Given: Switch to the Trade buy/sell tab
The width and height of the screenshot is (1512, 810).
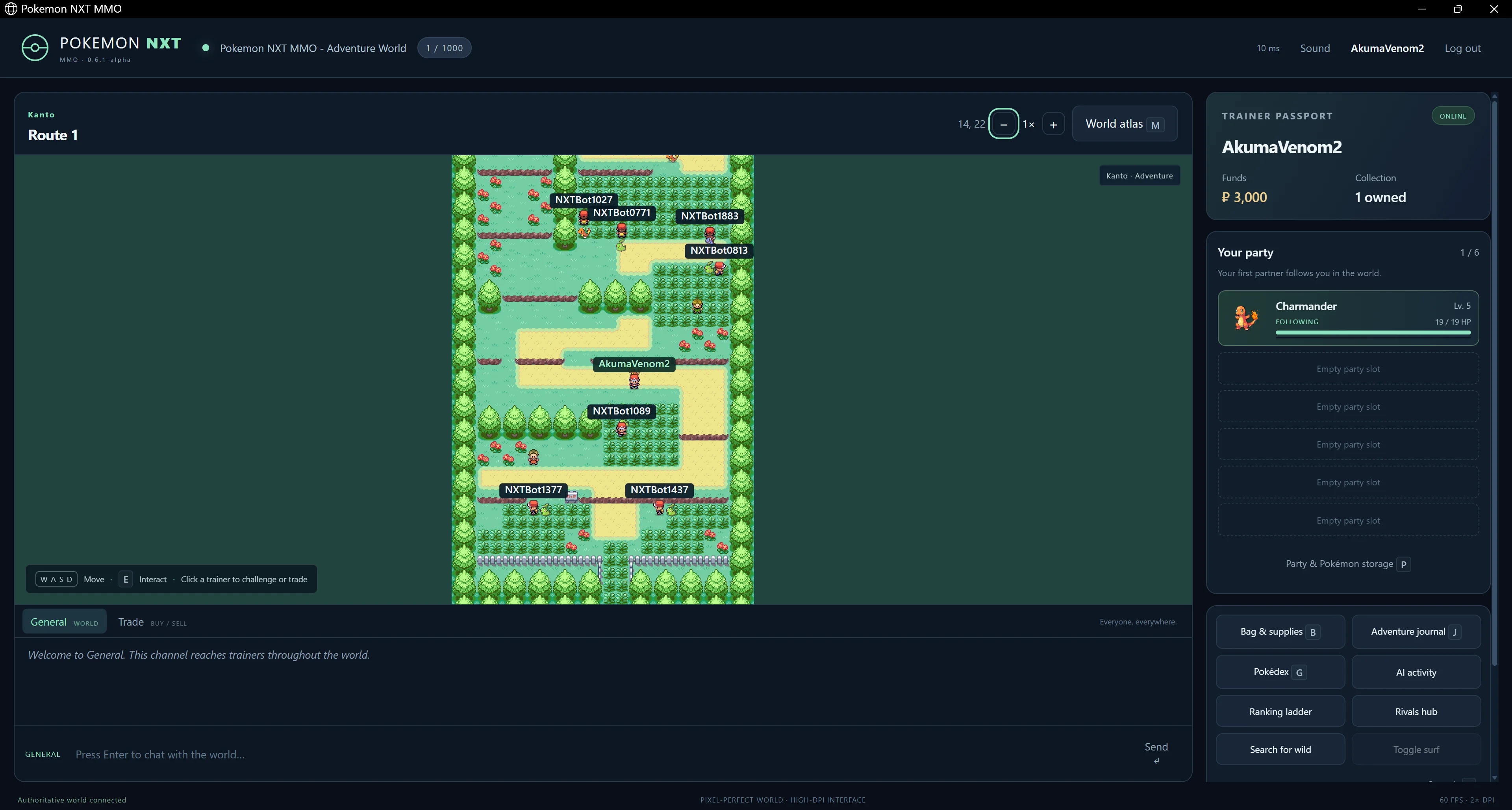Looking at the screenshot, I should click(x=152, y=622).
